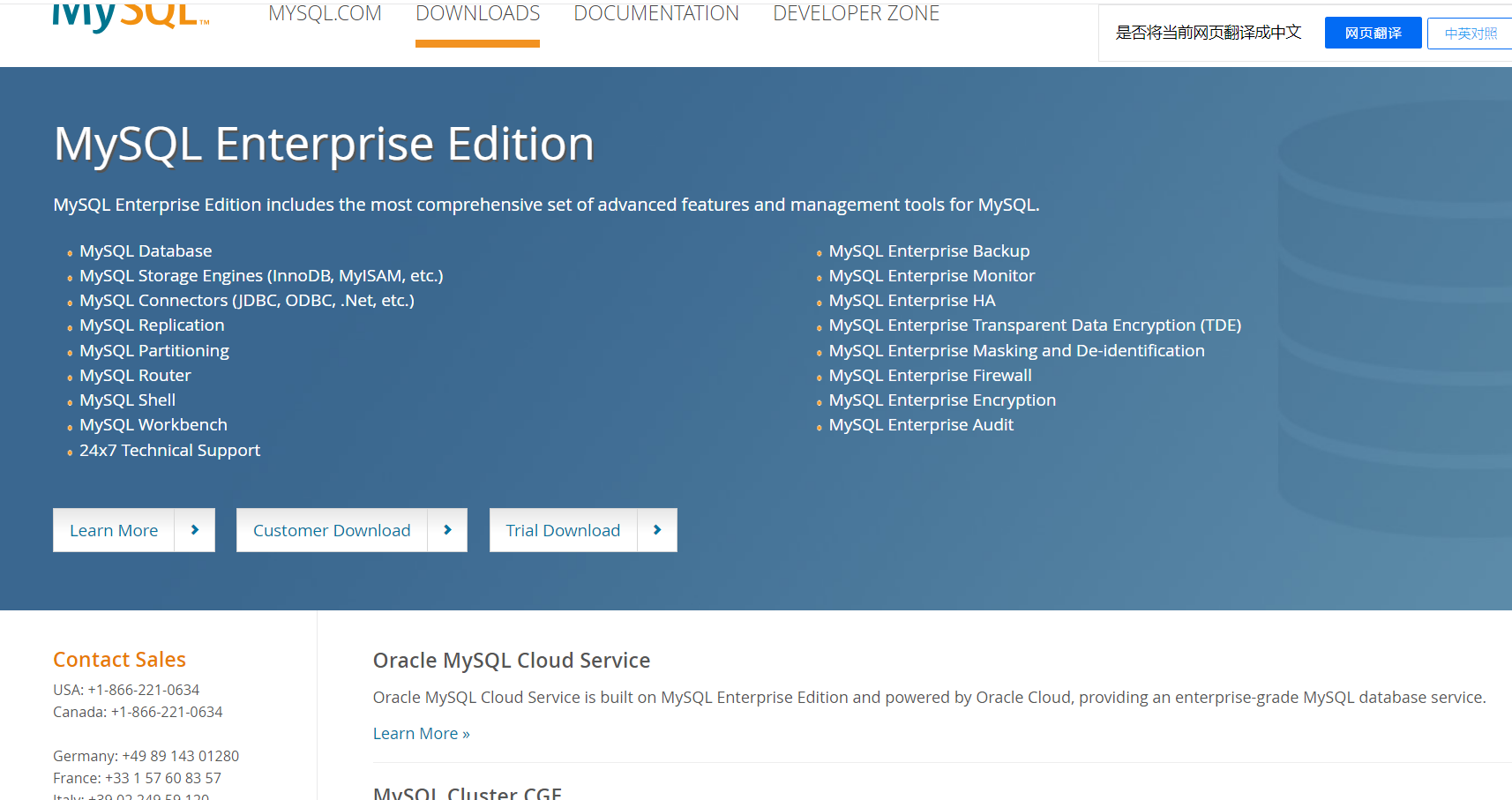
Task: Click MySQL Replication list item
Action: click(152, 325)
